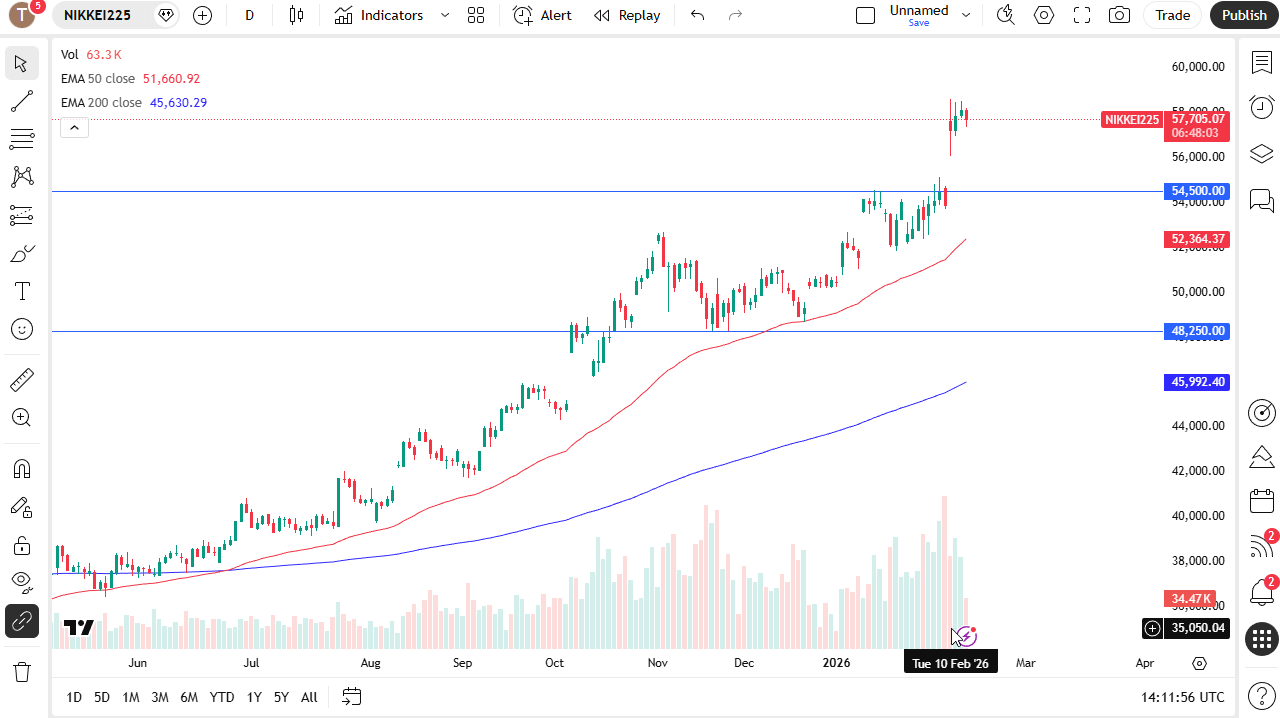1280x718 pixels.
Task: Open the Fibonacci retracement tools
Action: coord(22,139)
